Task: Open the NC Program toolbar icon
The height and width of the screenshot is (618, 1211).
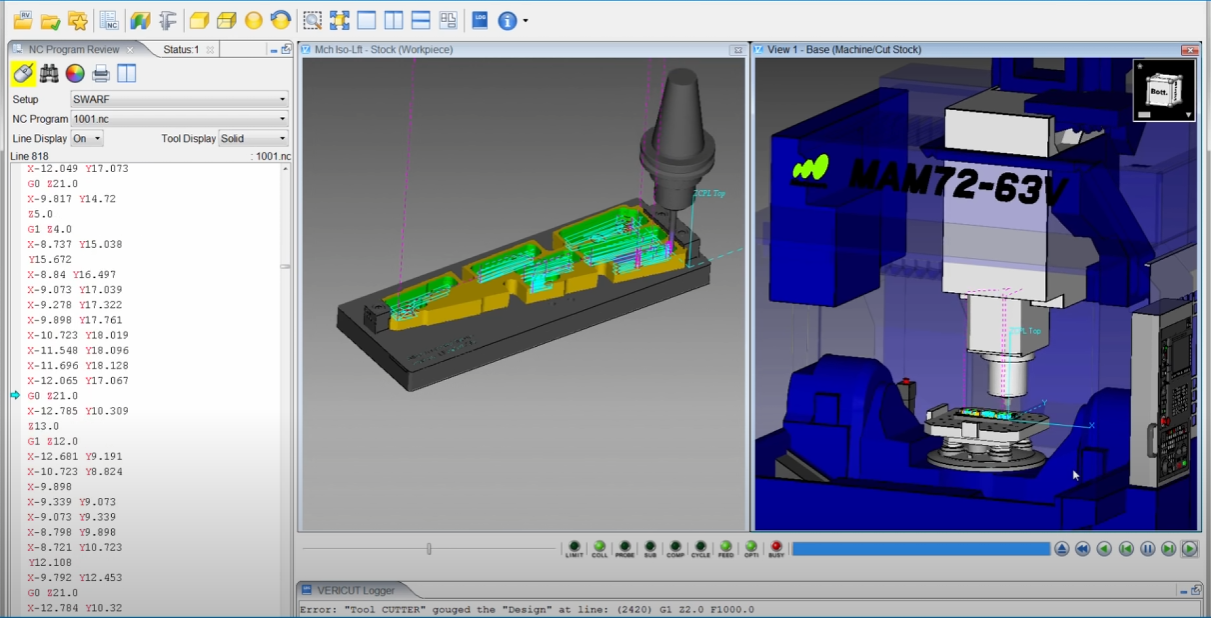Action: 109,20
